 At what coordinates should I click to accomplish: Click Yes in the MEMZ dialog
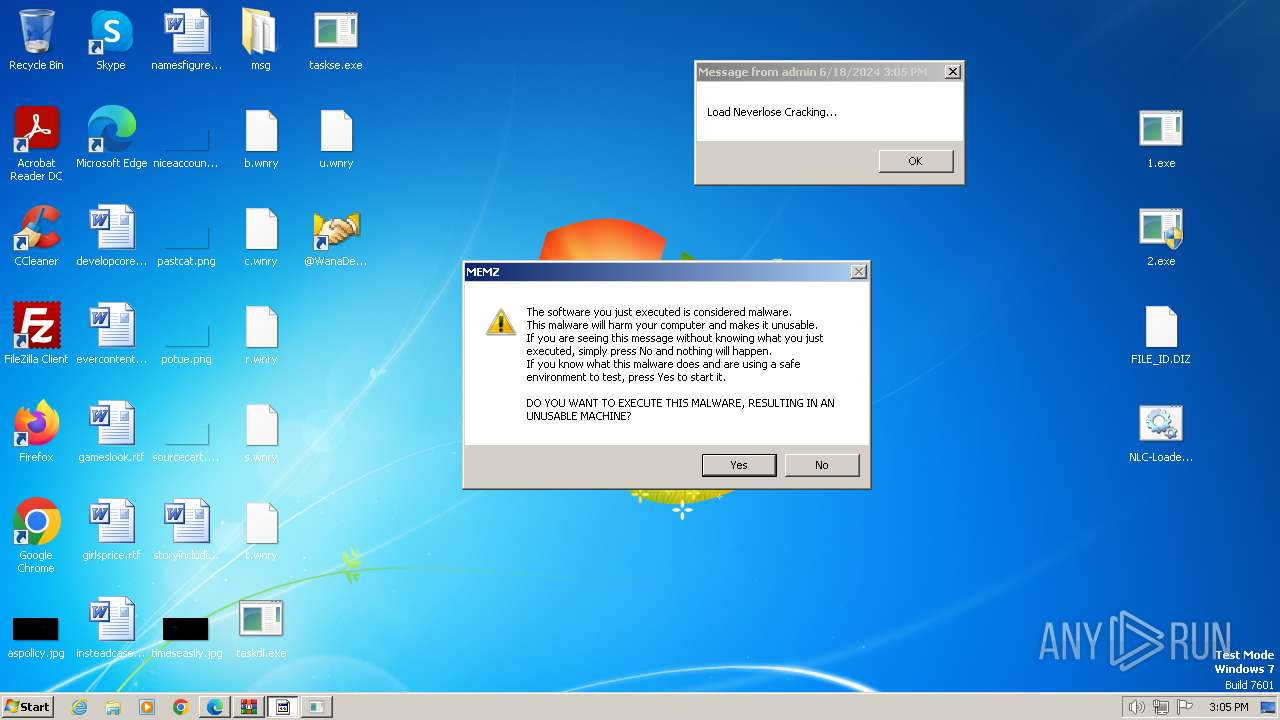tap(739, 465)
